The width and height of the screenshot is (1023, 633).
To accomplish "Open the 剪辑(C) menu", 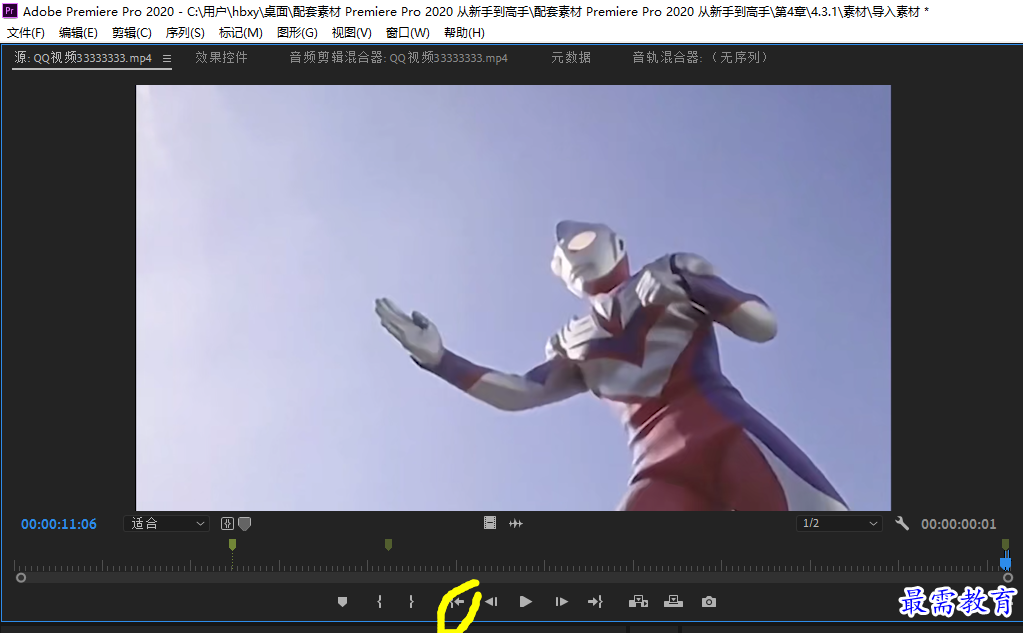I will (132, 33).
